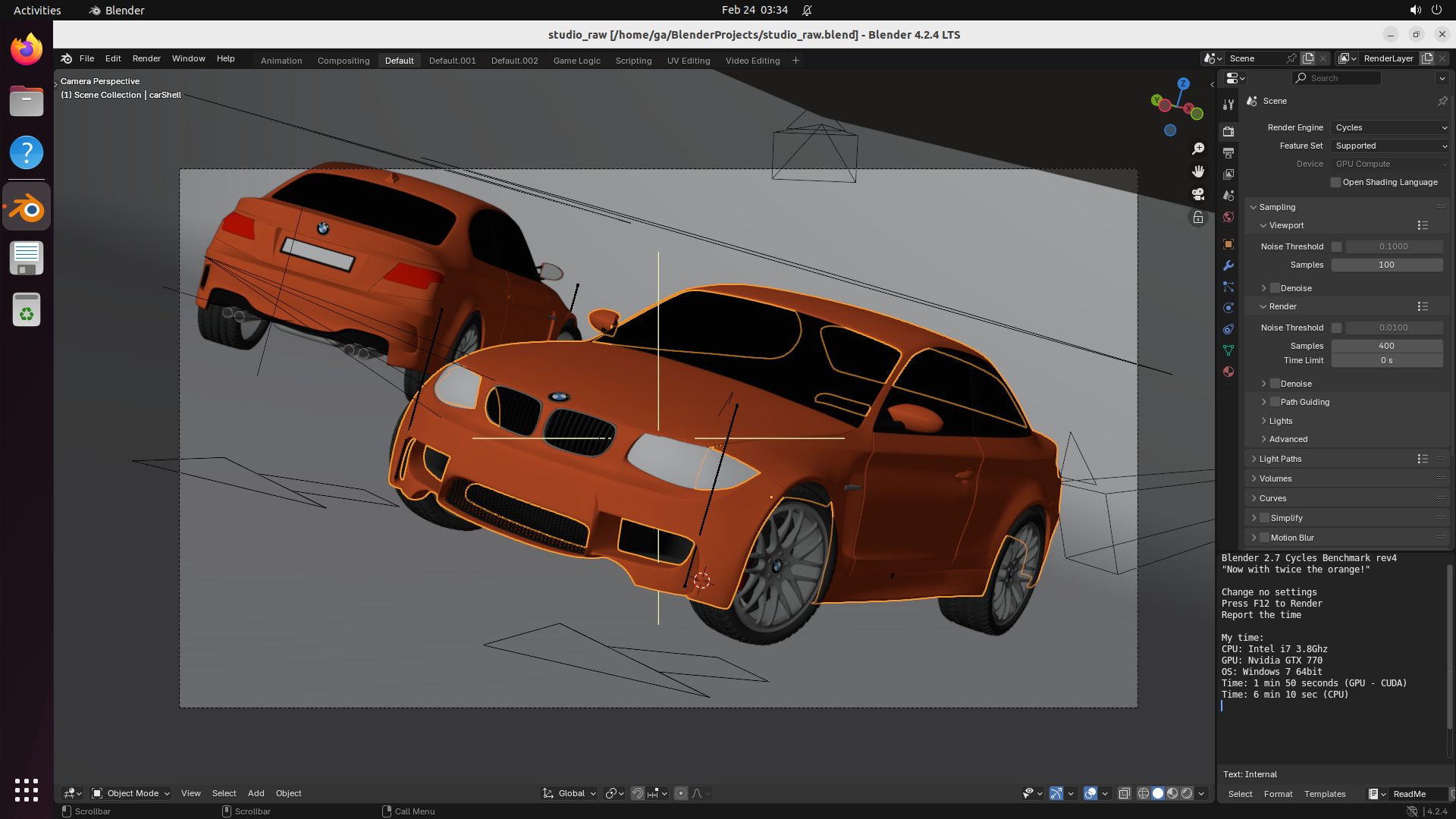Toggle camera view lock padlock icon
Image resolution: width=1456 pixels, height=819 pixels.
[1198, 218]
